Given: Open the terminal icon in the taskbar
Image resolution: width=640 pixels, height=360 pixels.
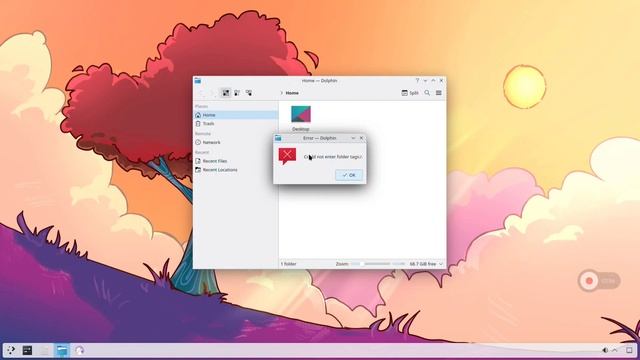Looking at the screenshot, I should [x=27, y=350].
